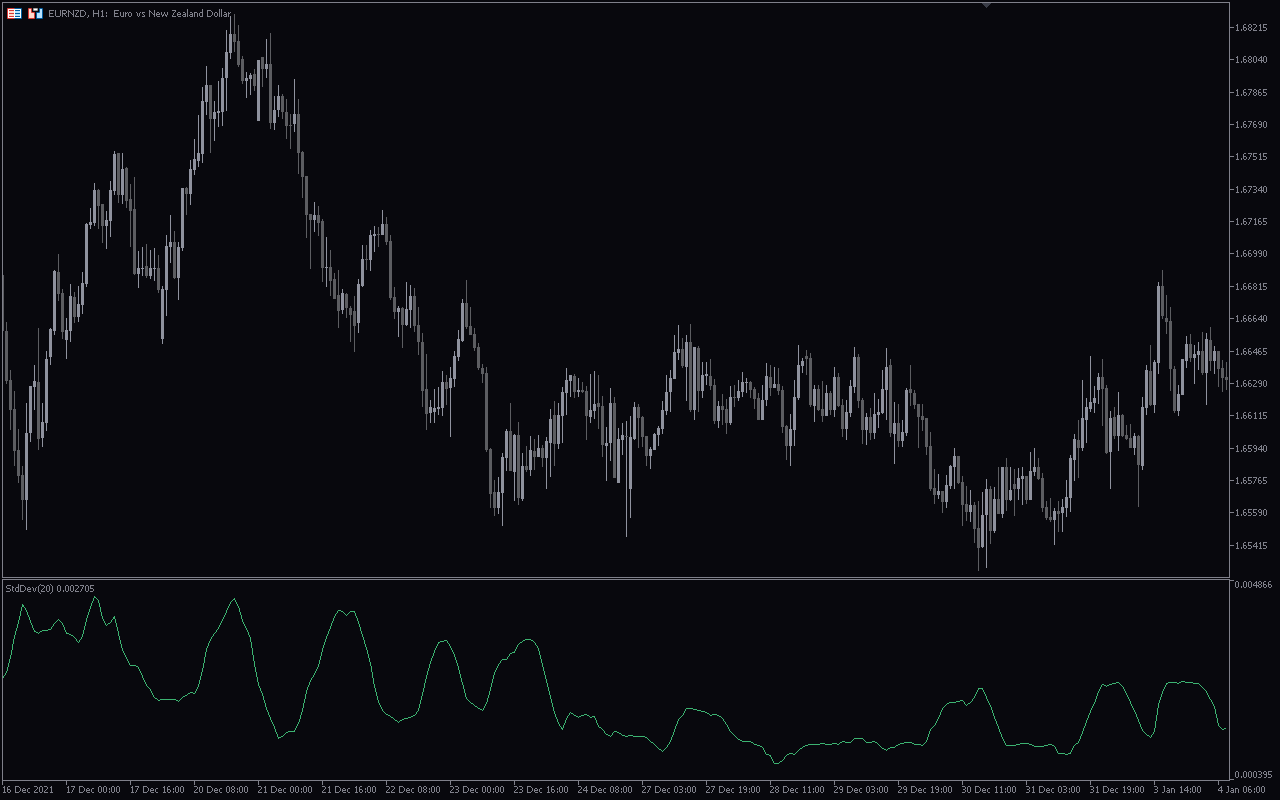Click the 29 Dec 19:00 time label
The width and height of the screenshot is (1280, 800).
925,790
